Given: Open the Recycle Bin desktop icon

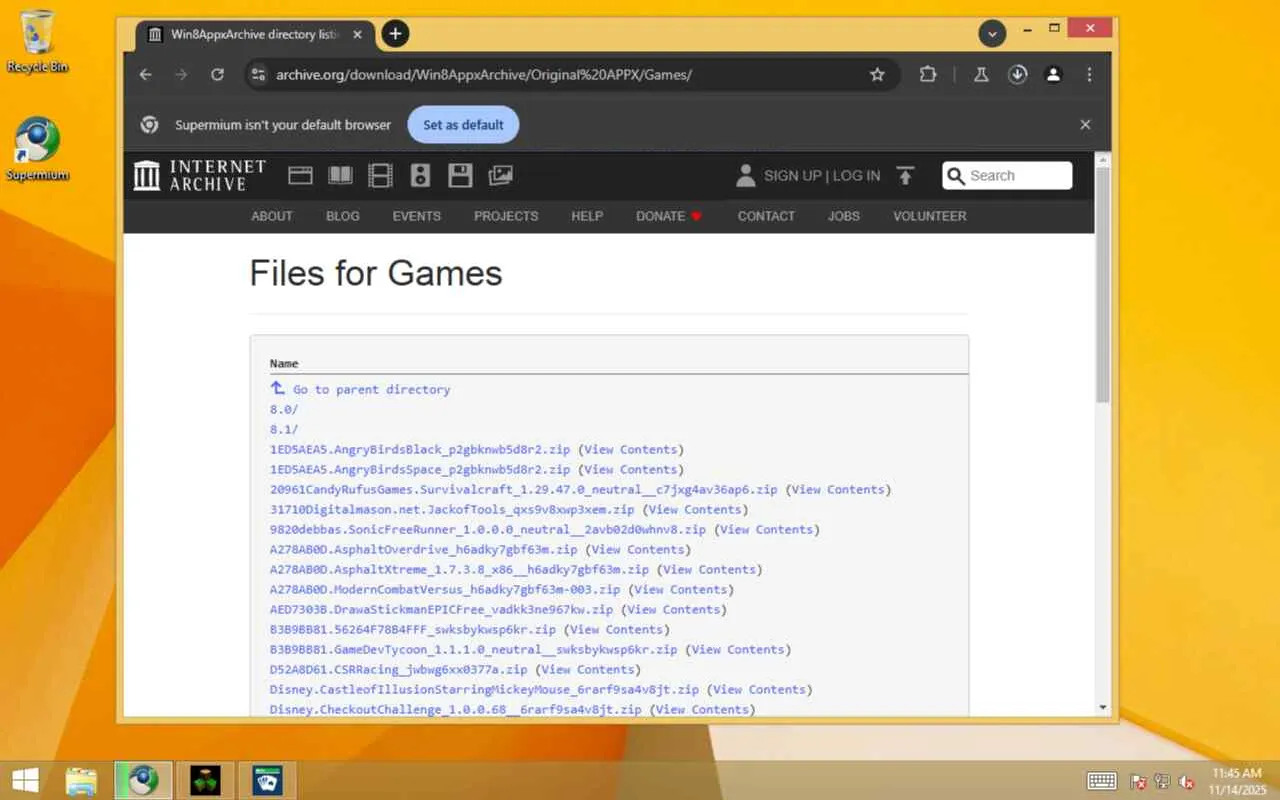Looking at the screenshot, I should pyautogui.click(x=38, y=43).
